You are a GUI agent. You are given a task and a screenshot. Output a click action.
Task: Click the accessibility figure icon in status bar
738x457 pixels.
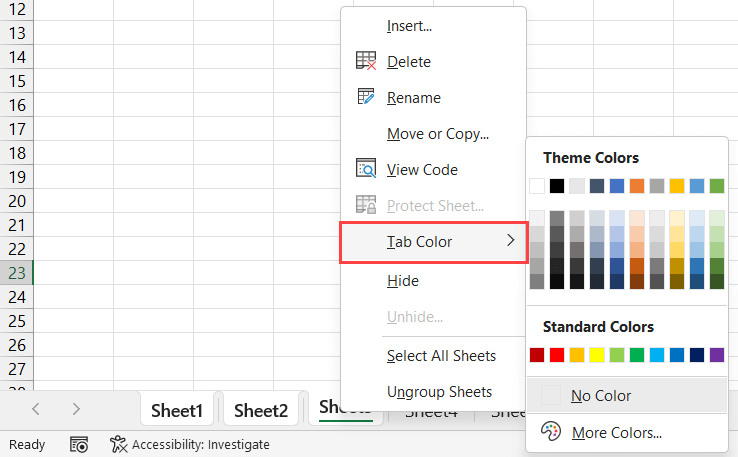tap(118, 444)
